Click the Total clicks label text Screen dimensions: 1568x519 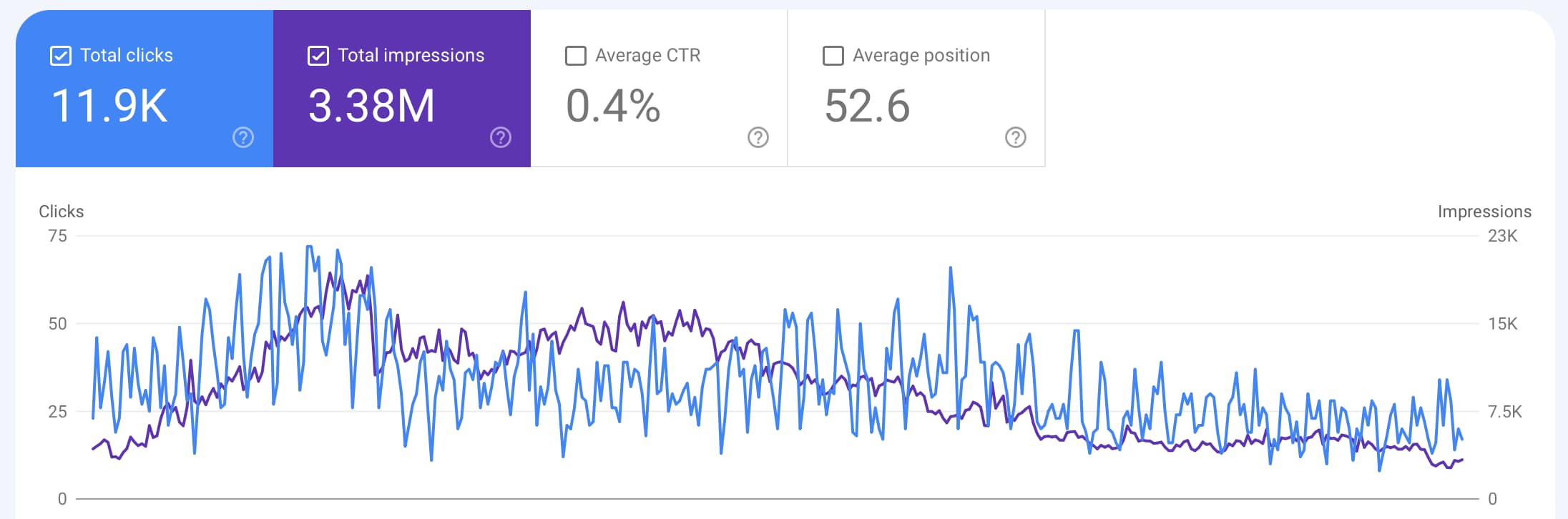(x=127, y=55)
